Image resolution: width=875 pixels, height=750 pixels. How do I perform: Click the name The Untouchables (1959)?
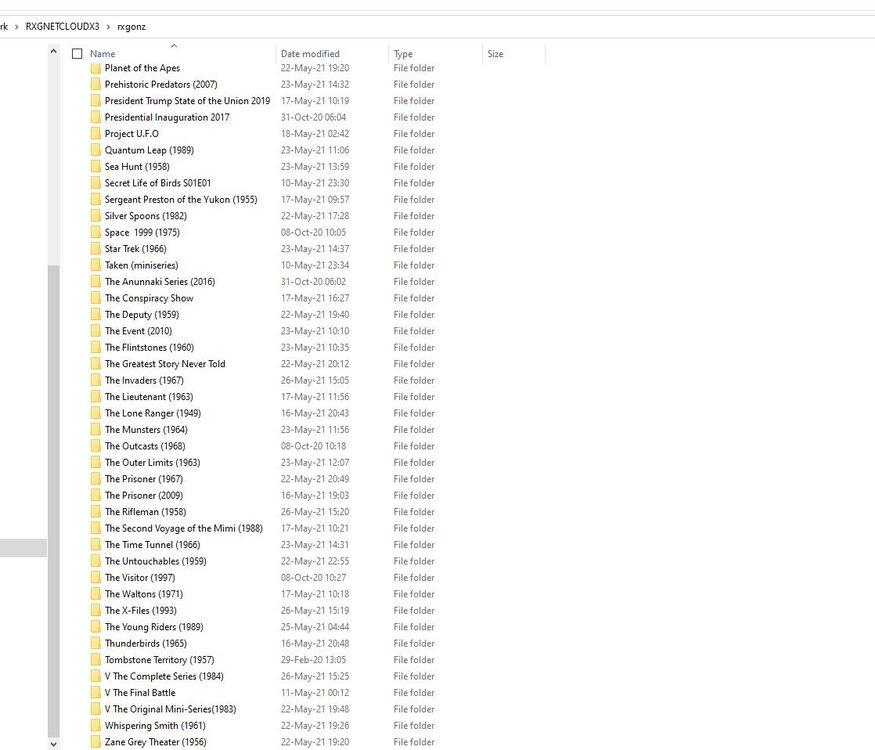[156, 561]
